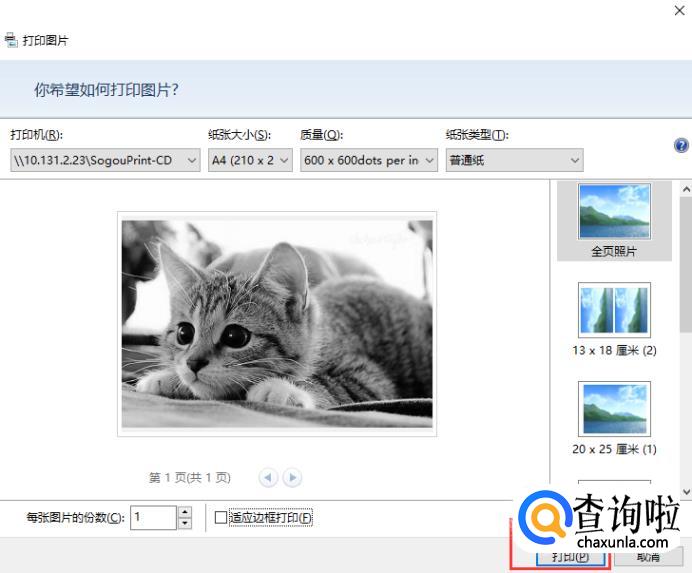Click the layout list scrollbar up arrow

(x=686, y=189)
